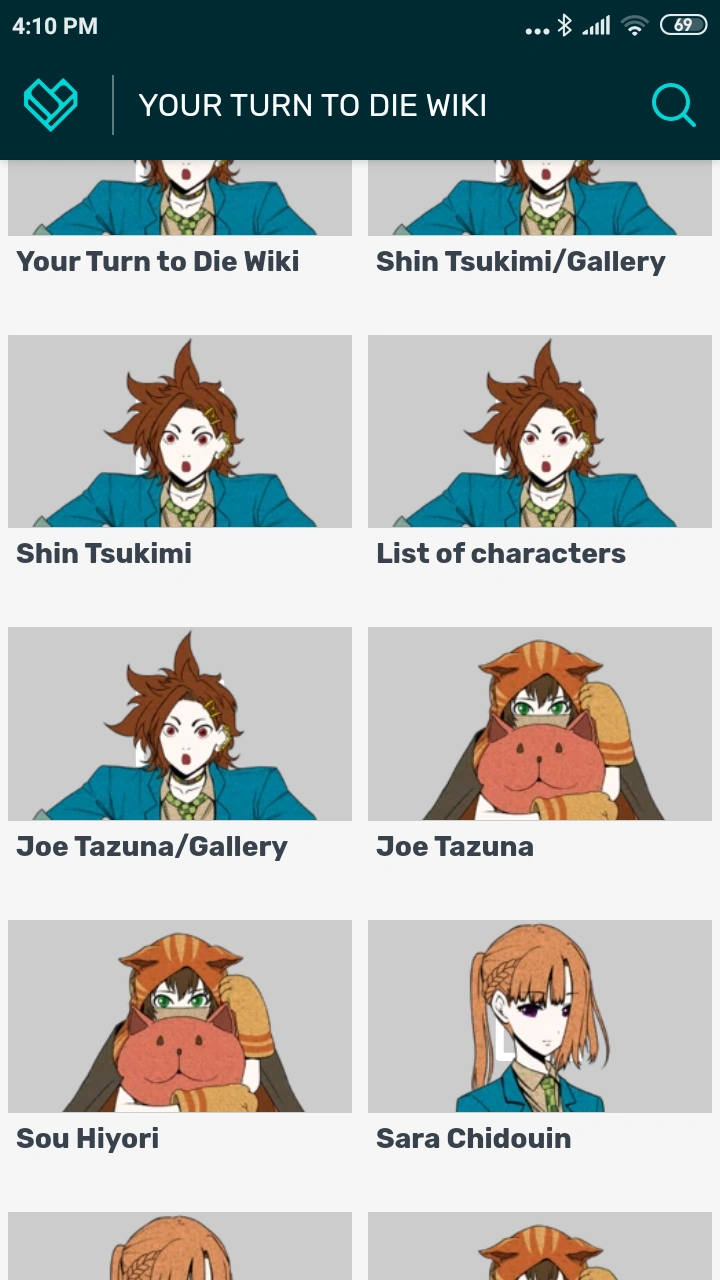
Task: Open the YOUR TURN TO DIE WIKI title
Action: (313, 105)
